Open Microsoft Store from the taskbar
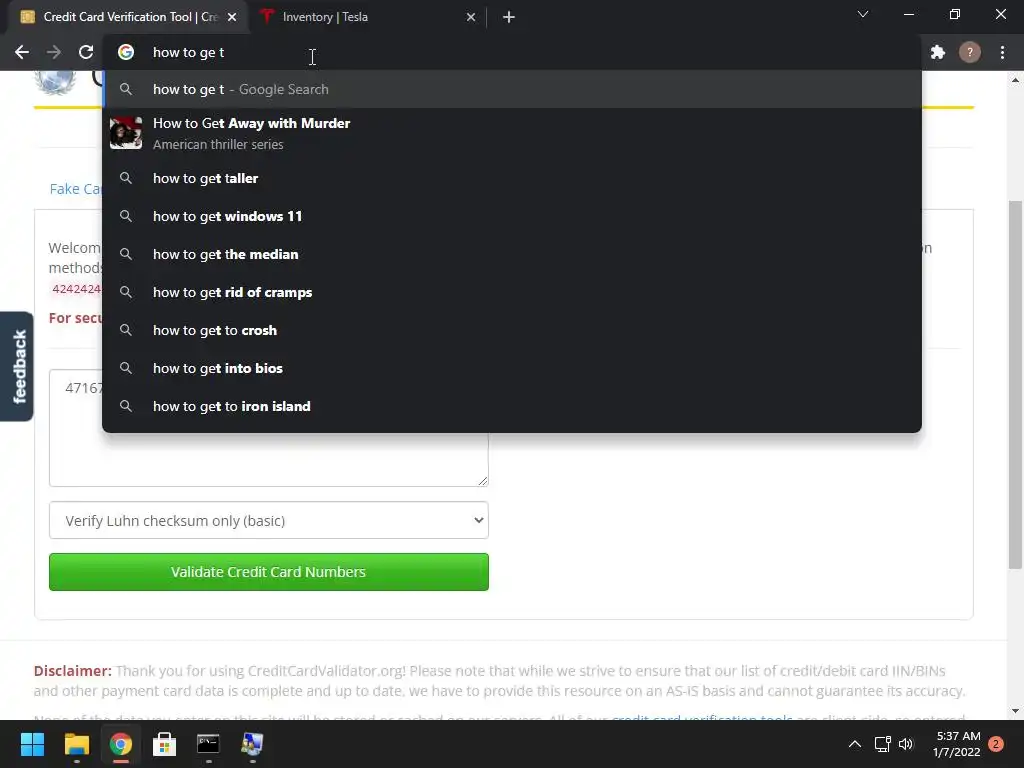 165,744
